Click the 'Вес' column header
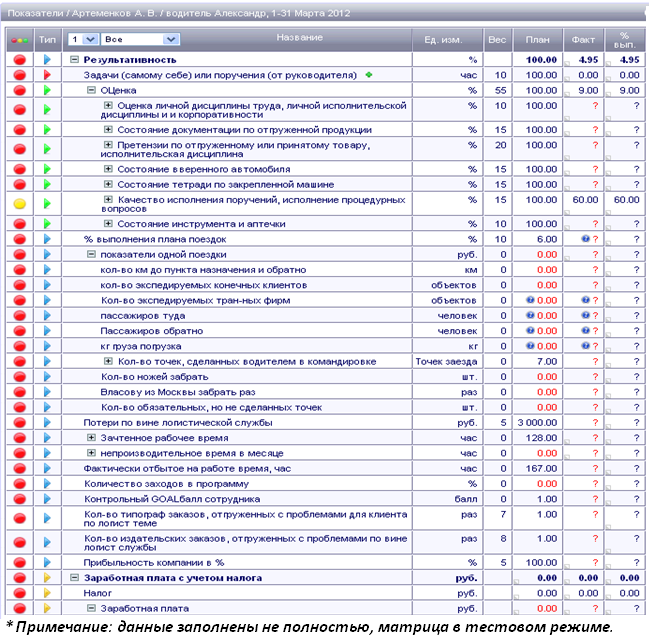This screenshot has height=641, width=649. [497, 40]
